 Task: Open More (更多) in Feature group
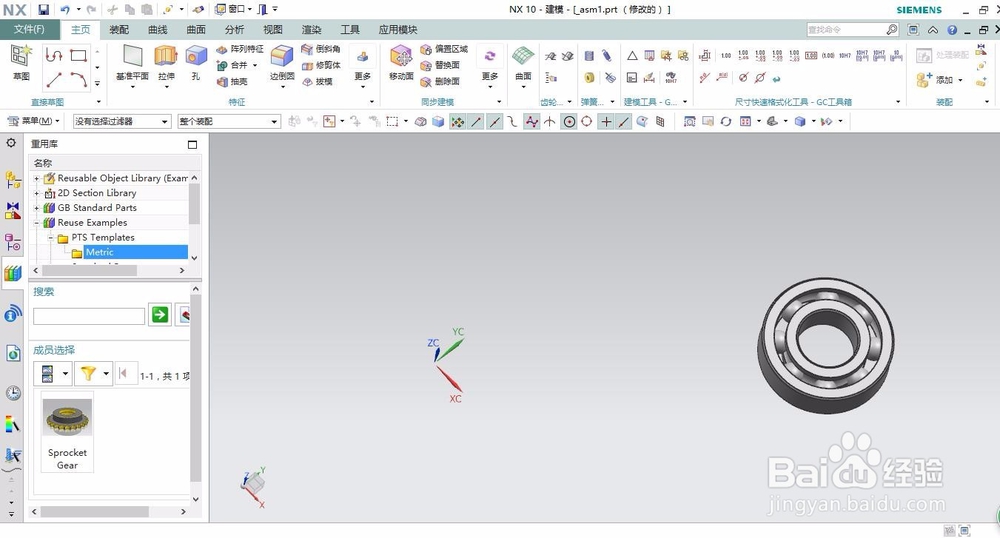click(x=362, y=65)
